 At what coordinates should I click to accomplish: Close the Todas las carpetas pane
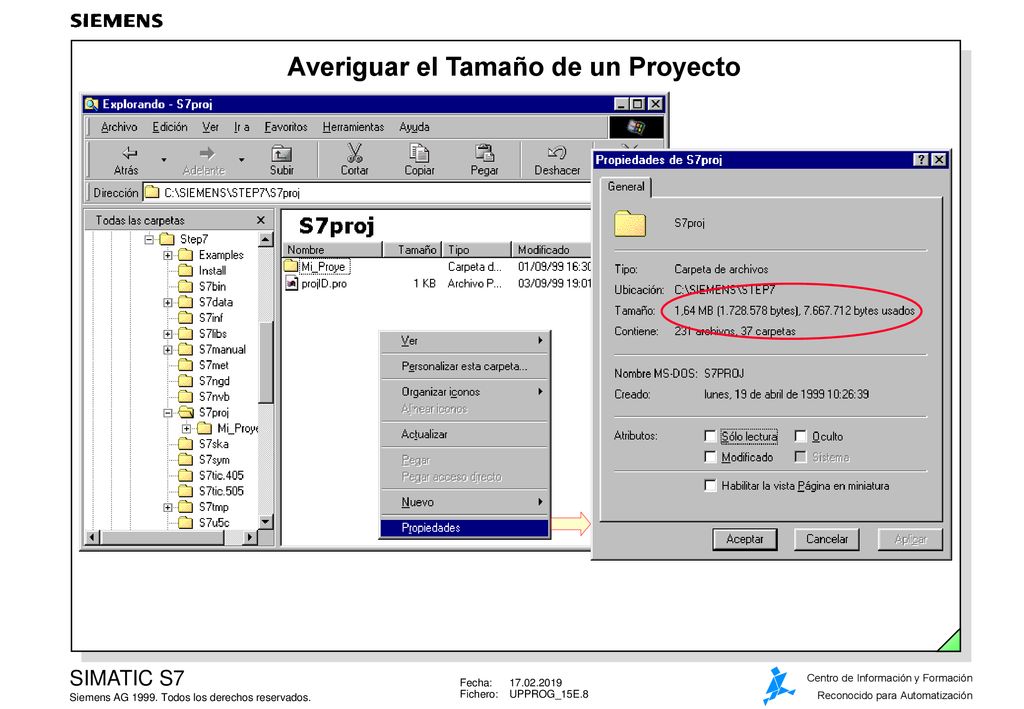pos(261,220)
